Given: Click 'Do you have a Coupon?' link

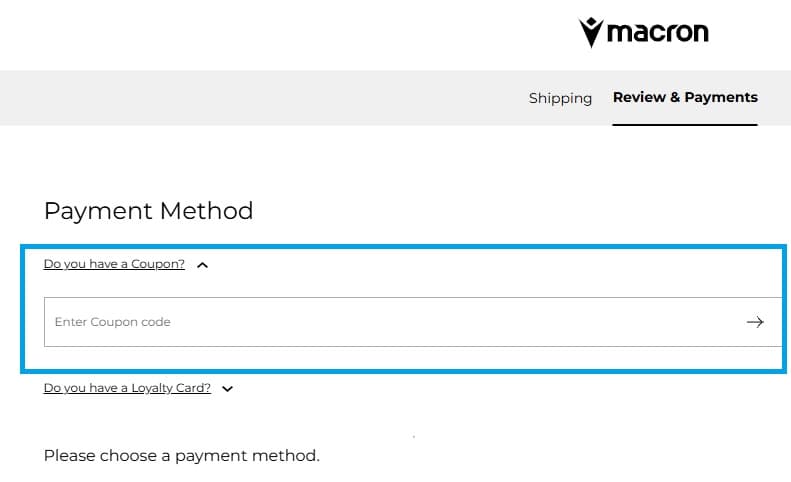Looking at the screenshot, I should click(114, 264).
